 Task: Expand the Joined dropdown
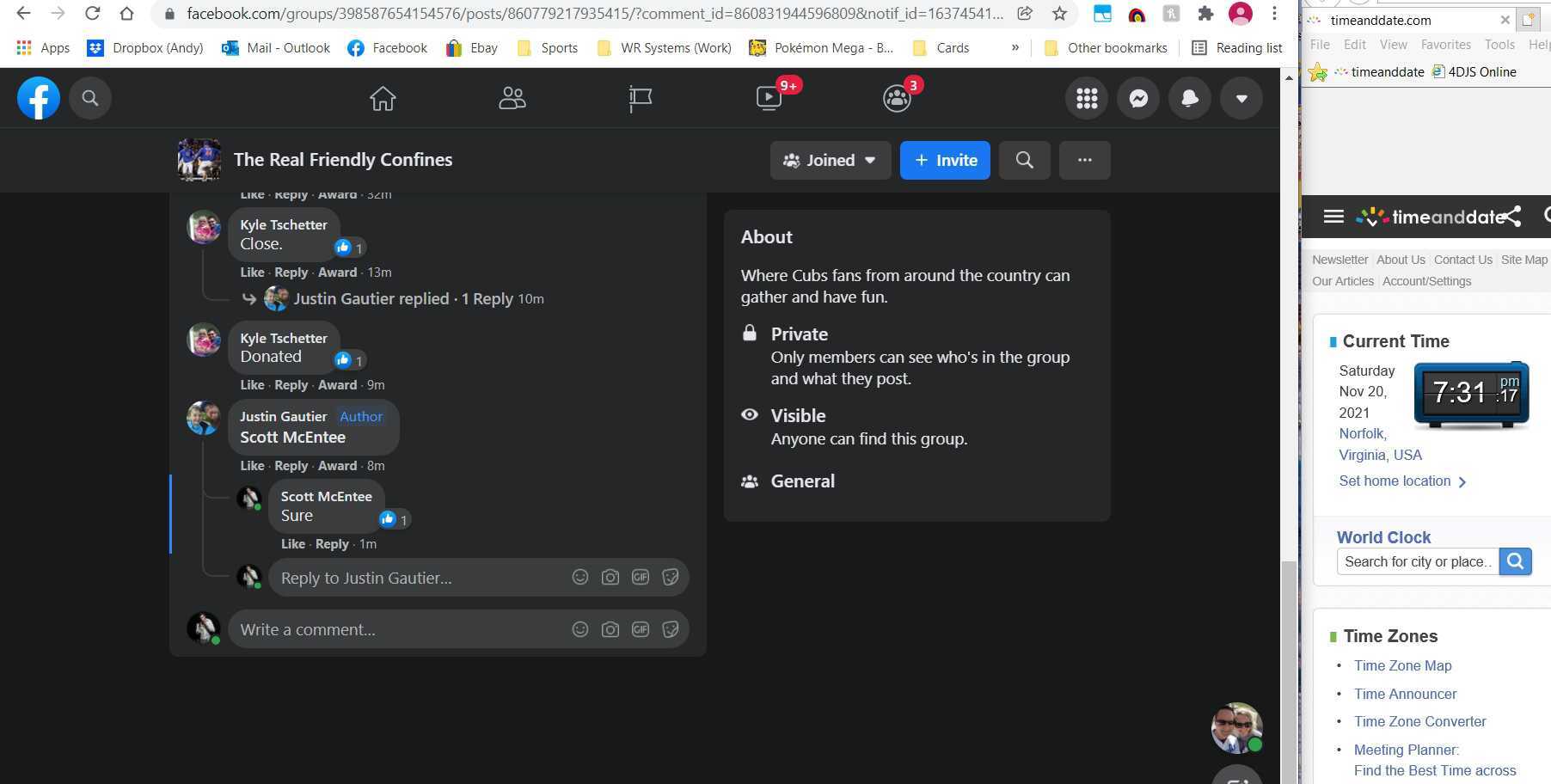point(830,161)
